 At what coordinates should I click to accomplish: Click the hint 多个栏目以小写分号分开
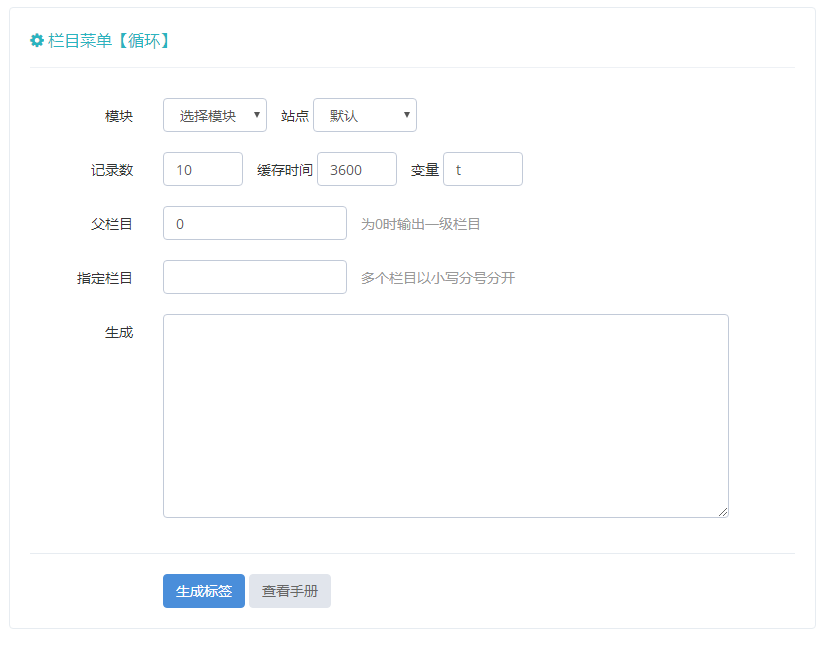point(438,278)
